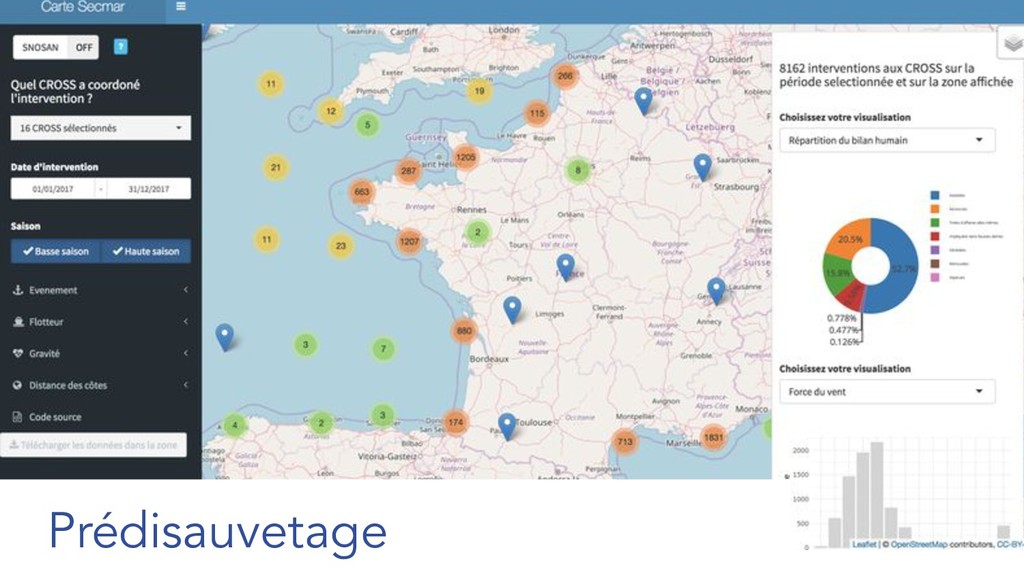
Task: Click the map cluster marker 1831
Action: (x=714, y=437)
